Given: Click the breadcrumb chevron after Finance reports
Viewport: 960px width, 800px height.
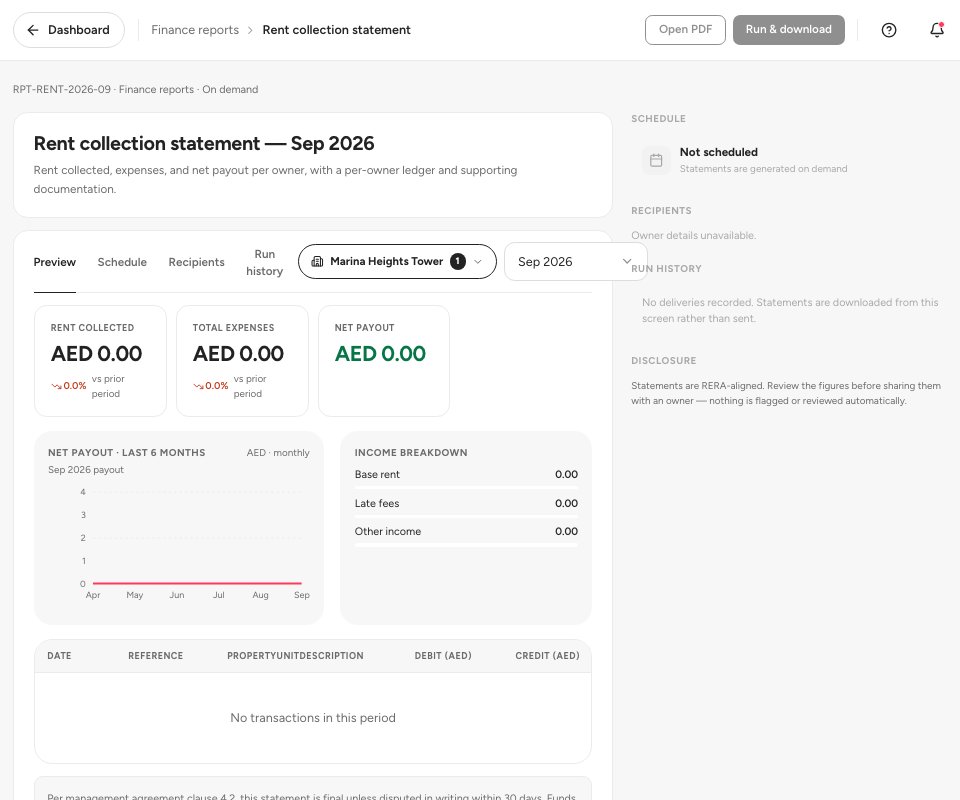Looking at the screenshot, I should tap(250, 30).
